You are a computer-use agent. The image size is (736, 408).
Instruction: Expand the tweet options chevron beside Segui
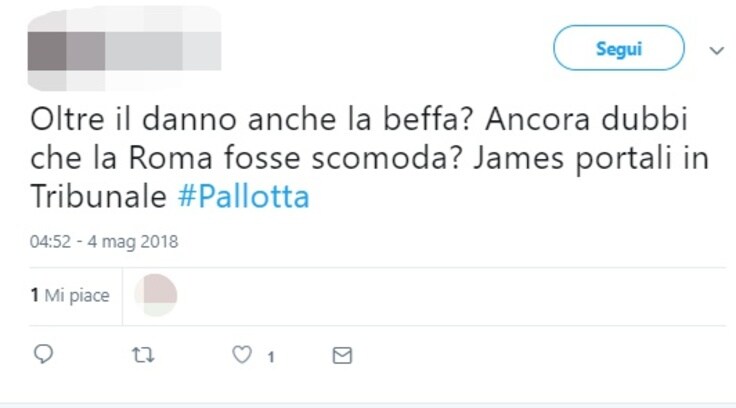[716, 50]
